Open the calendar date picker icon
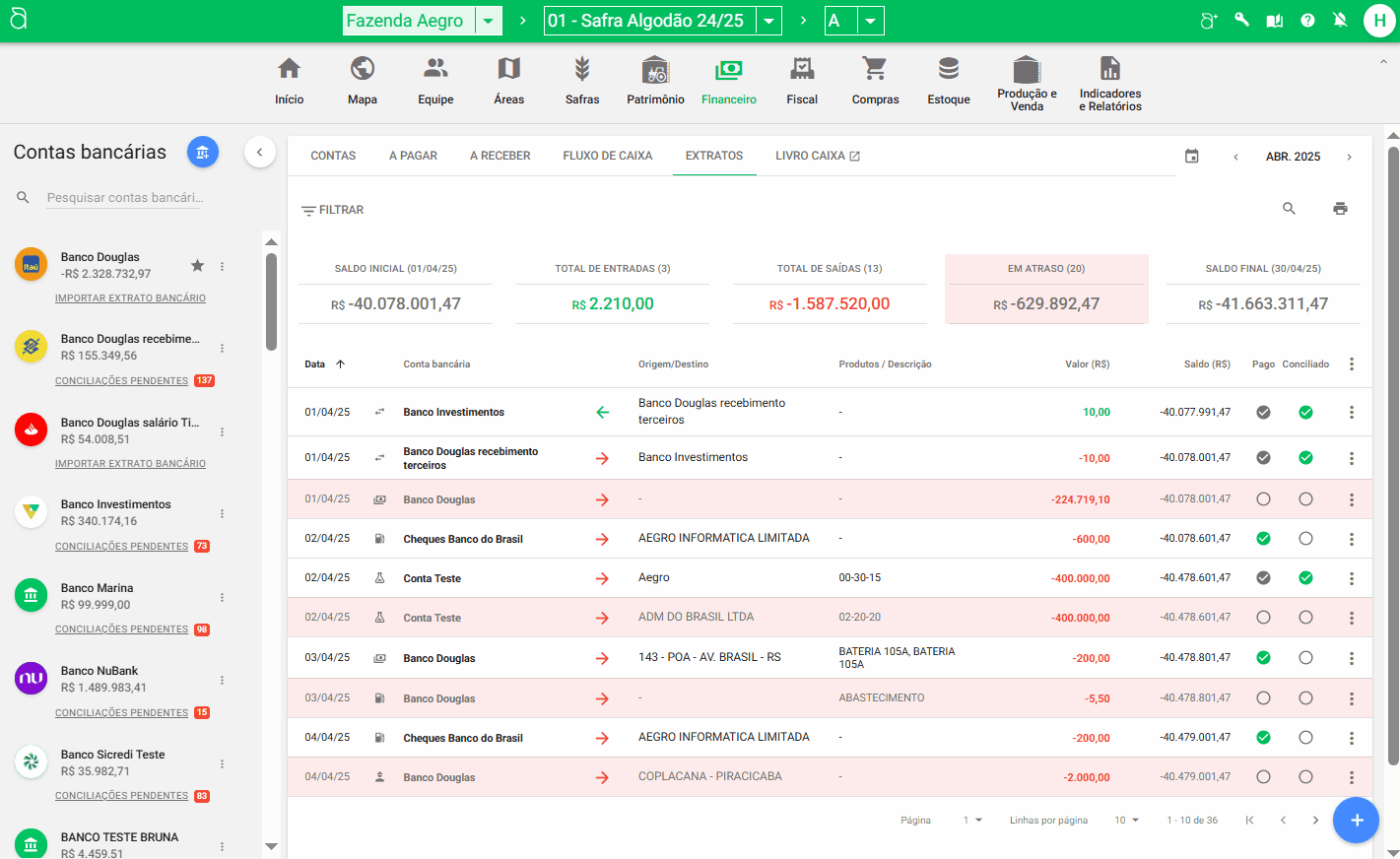The height and width of the screenshot is (859, 1400). tap(1192, 157)
